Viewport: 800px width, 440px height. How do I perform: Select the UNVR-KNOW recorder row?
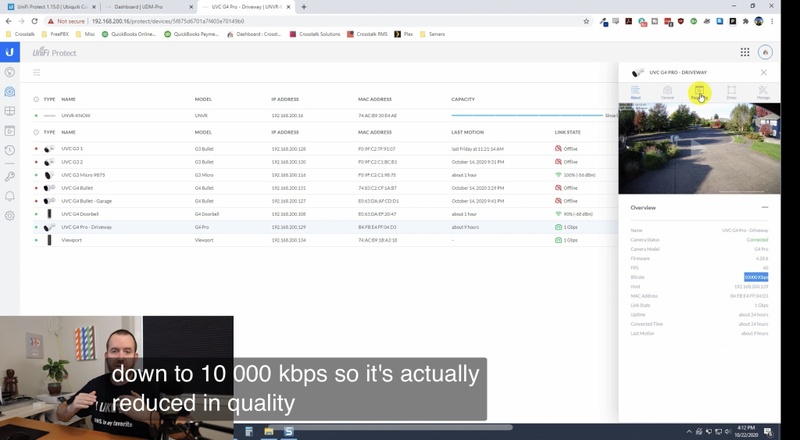(x=325, y=116)
